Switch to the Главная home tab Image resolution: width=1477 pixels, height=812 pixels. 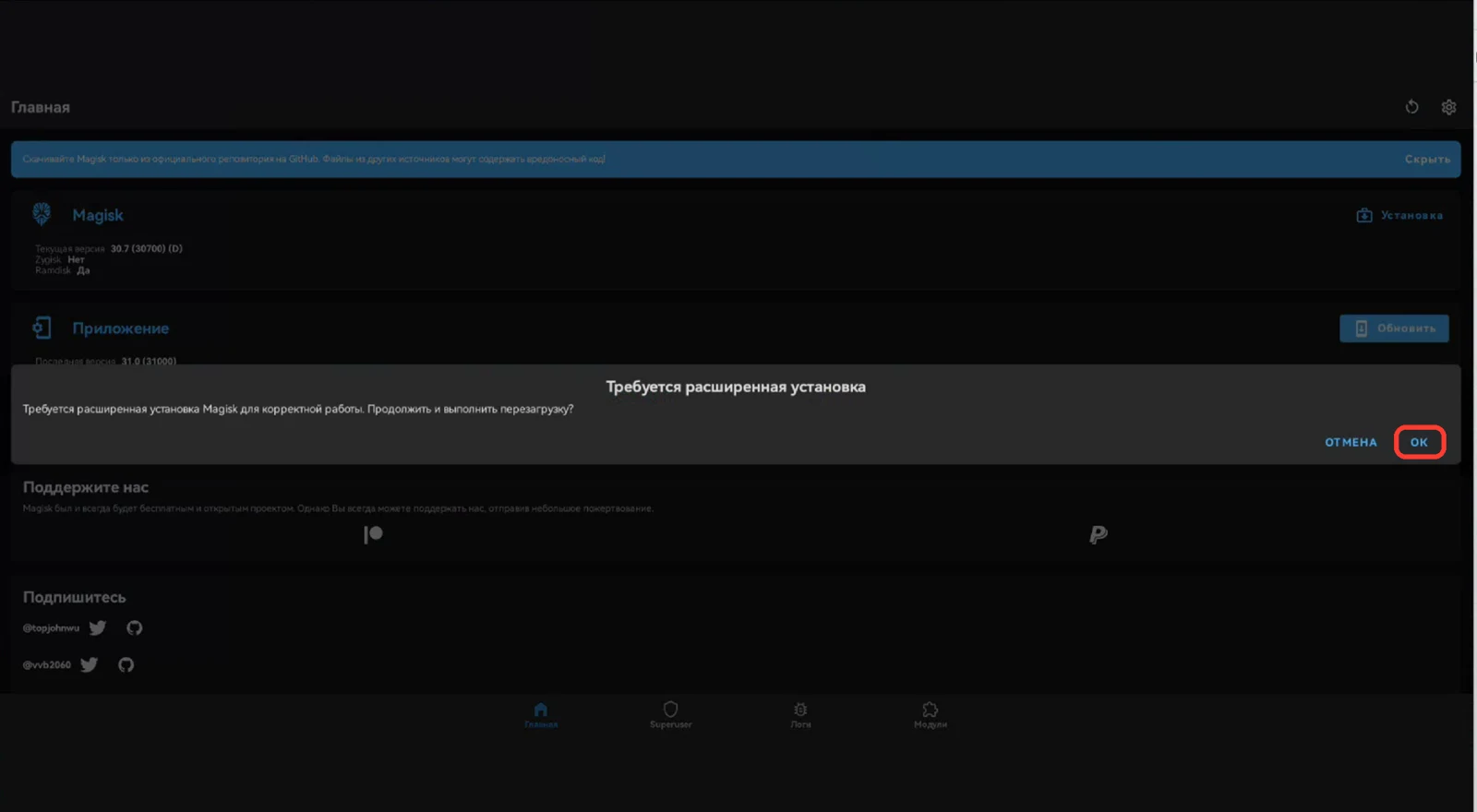(541, 714)
